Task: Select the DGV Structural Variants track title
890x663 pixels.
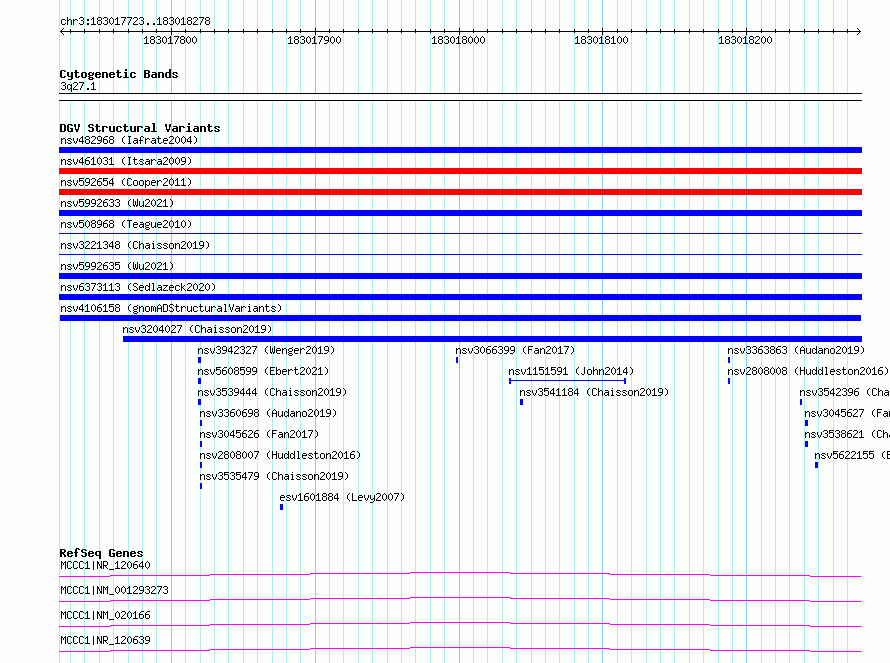Action: click(x=140, y=128)
